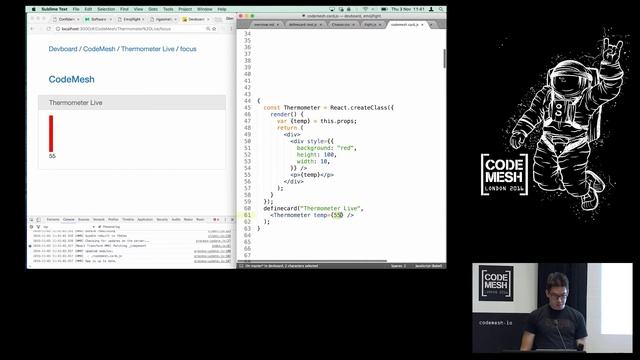Click the browser reload icon
This screenshot has height=360, width=640.
coord(49,29)
